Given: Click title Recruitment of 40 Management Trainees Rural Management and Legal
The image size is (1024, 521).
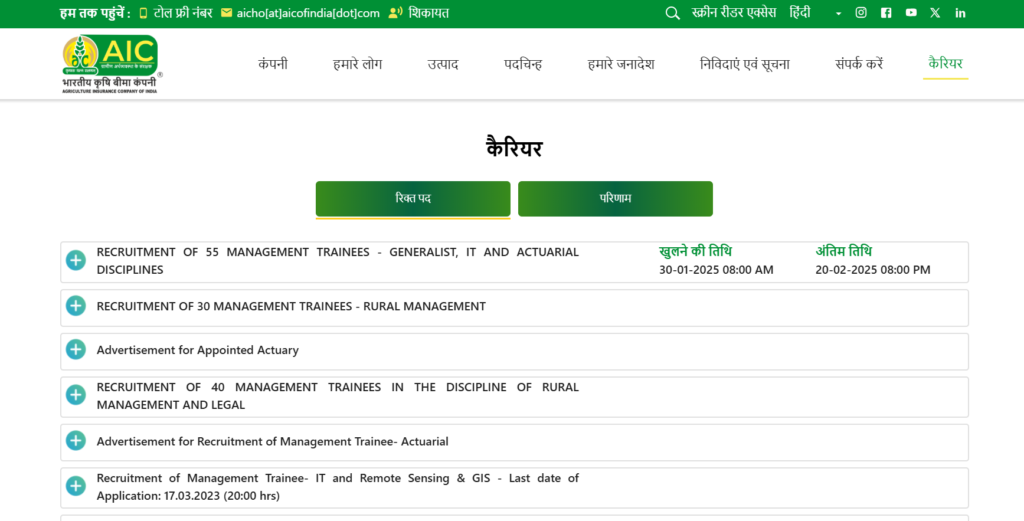Looking at the screenshot, I should pyautogui.click(x=338, y=396).
